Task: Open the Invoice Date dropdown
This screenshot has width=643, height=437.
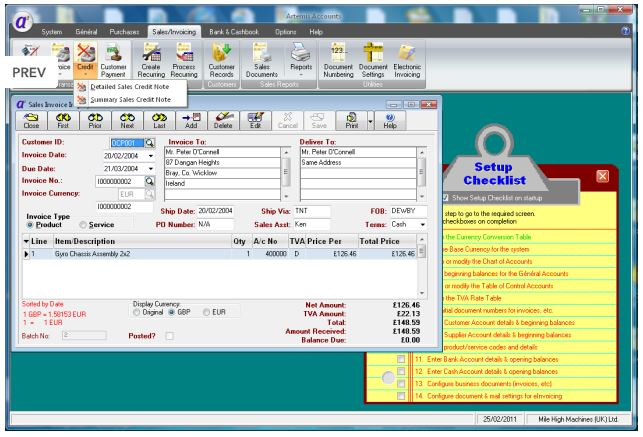Action: click(x=150, y=156)
